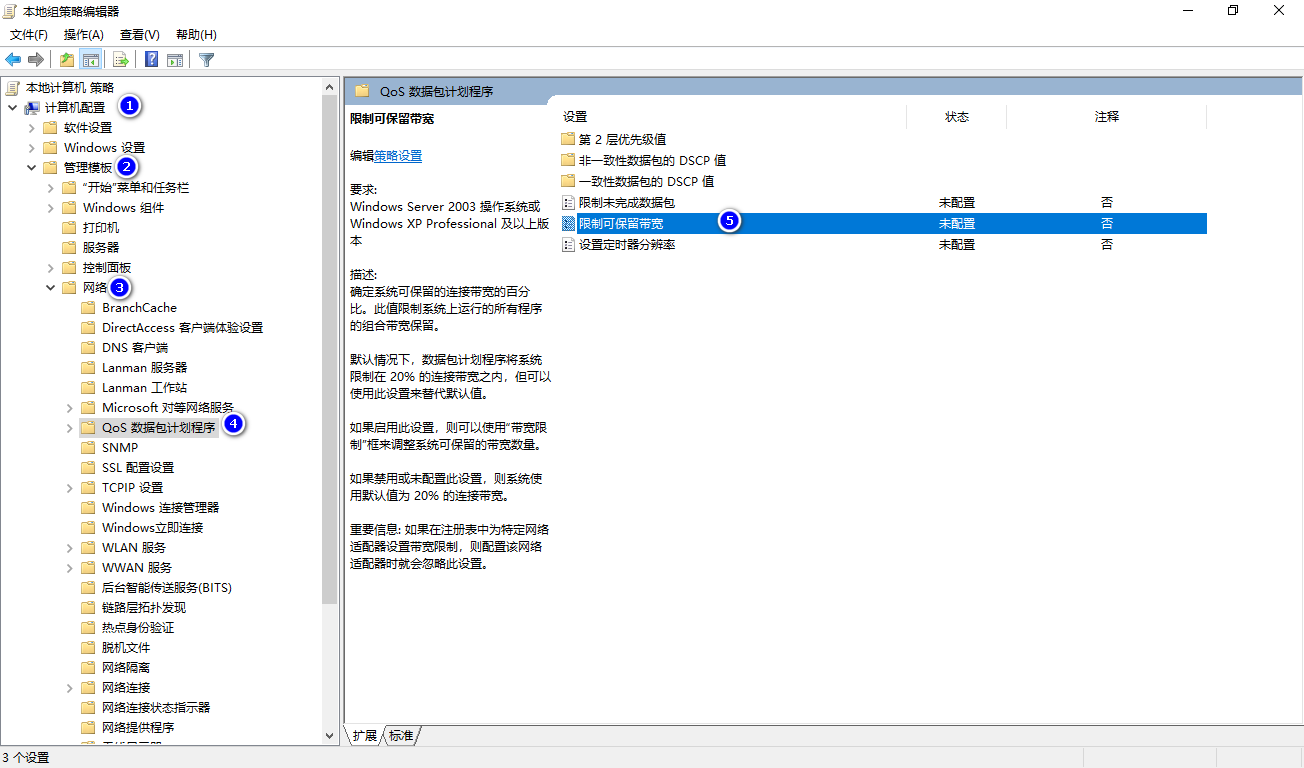Image resolution: width=1304 pixels, height=768 pixels.
Task: Click the tree pane scroll-up arrow
Action: point(330,87)
